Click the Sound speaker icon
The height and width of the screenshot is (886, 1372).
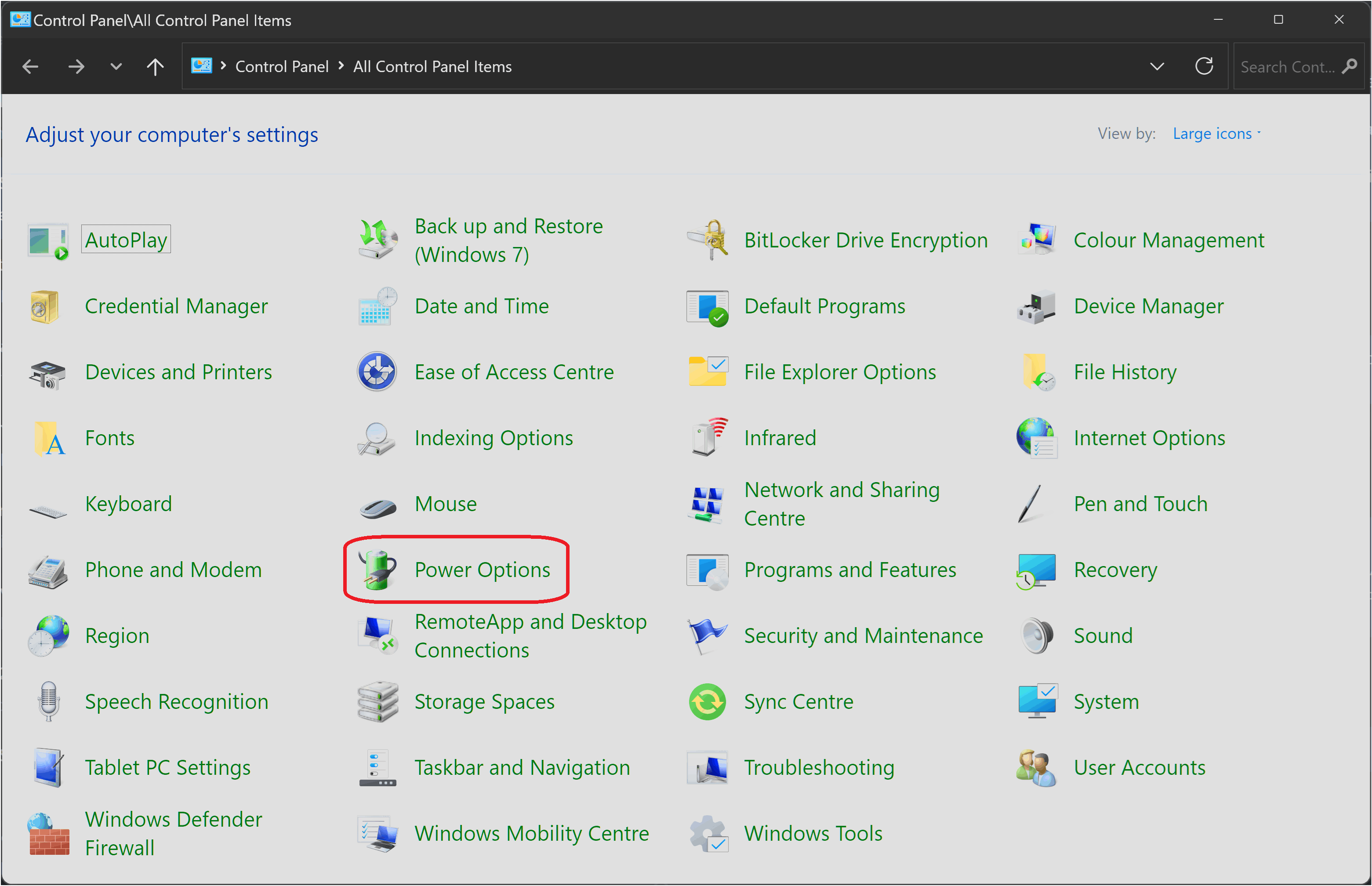click(1037, 636)
